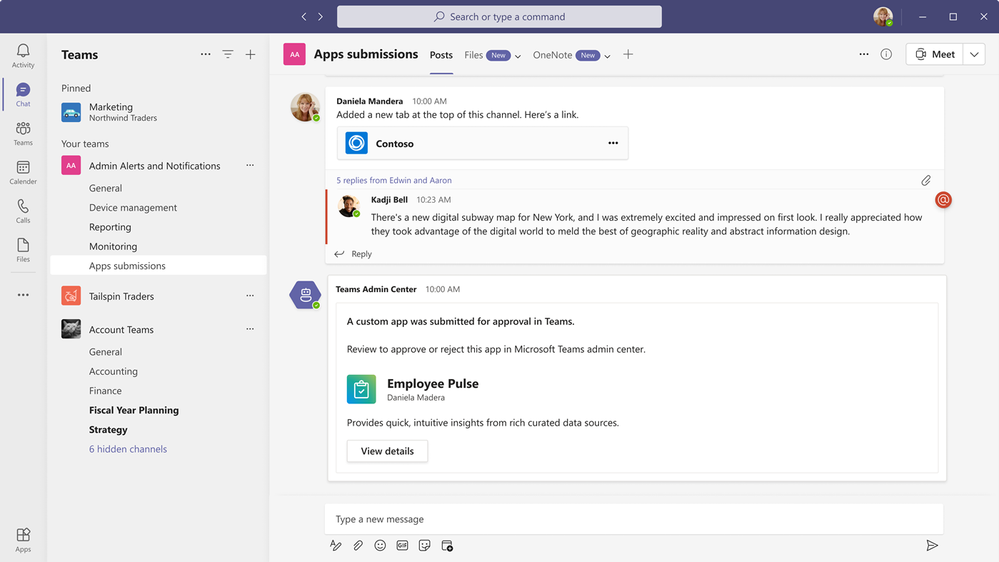Insert a GIF

click(x=402, y=545)
